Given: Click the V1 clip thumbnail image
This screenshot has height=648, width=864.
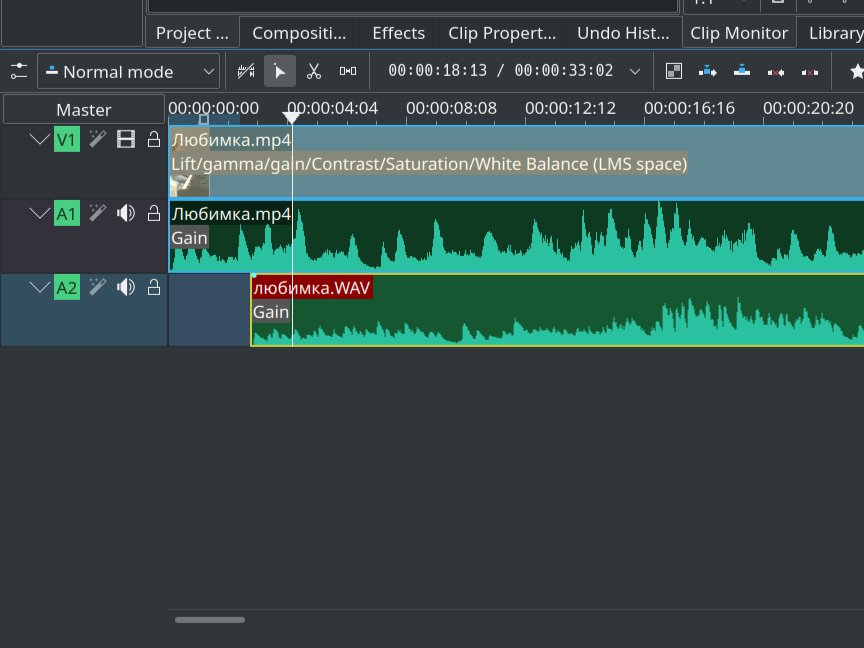Looking at the screenshot, I should click(190, 186).
